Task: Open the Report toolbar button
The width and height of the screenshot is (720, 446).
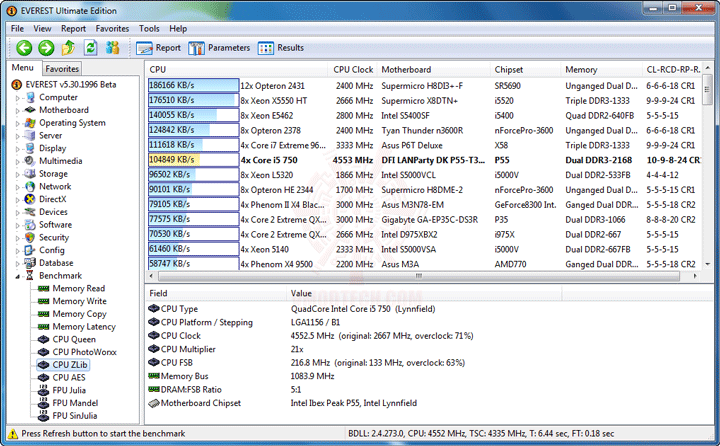Action: click(159, 48)
